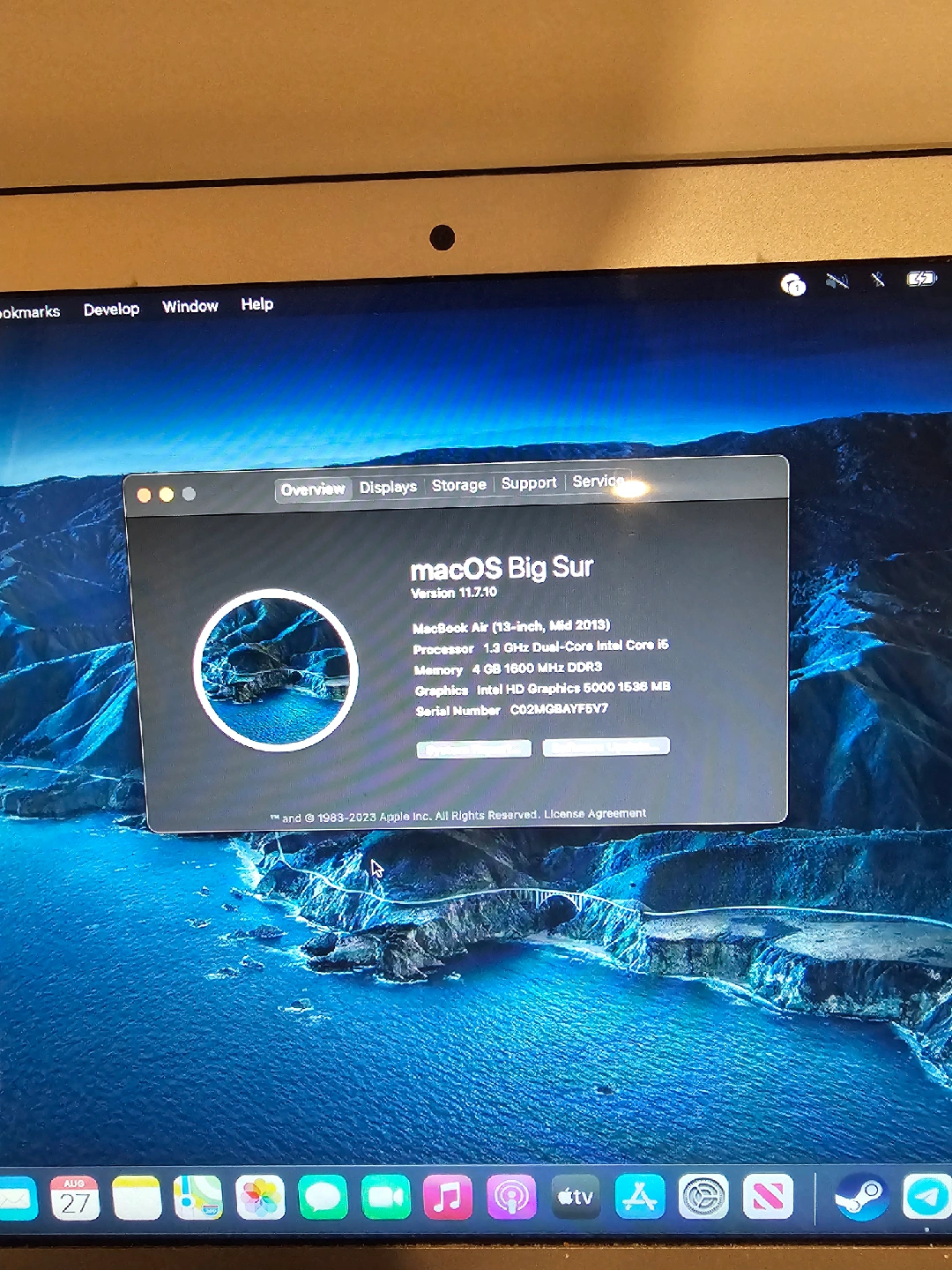Click "MacBook Air (13-inch, Mid 2013)" model text
Image resolution: width=952 pixels, height=1270 pixels.
[x=511, y=627]
